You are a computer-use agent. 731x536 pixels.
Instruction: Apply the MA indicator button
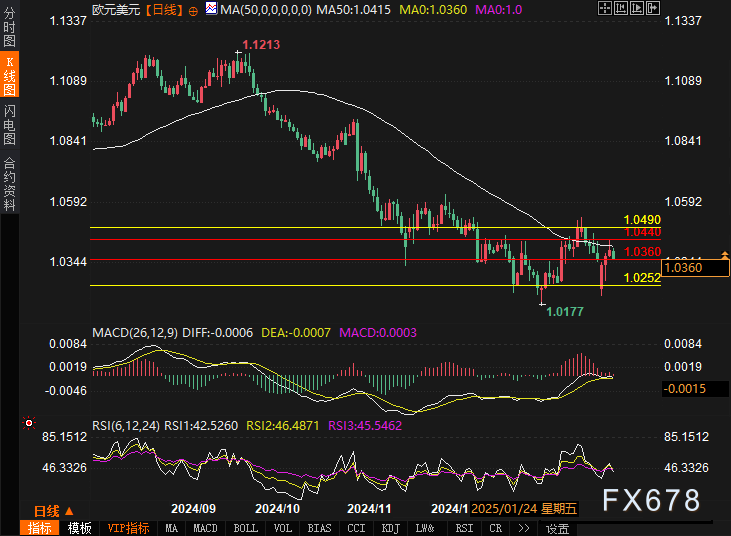(x=172, y=528)
